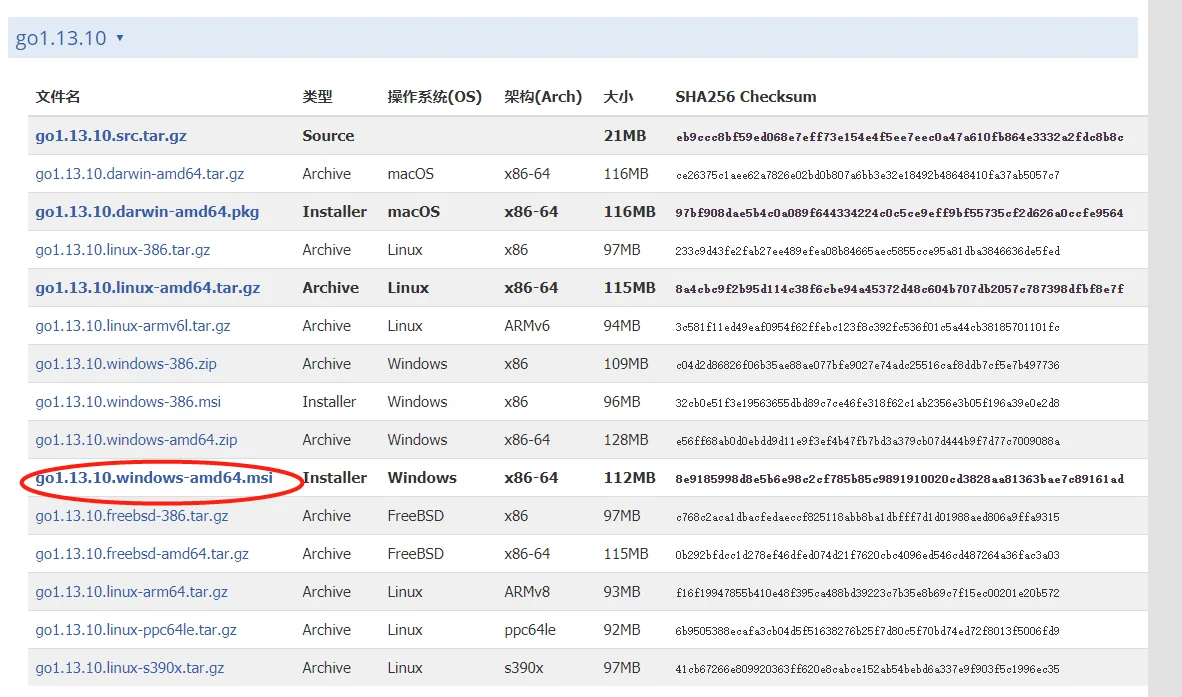1182x697 pixels.
Task: Click the vertical scrollbar on the right
Action: tap(1165, 348)
